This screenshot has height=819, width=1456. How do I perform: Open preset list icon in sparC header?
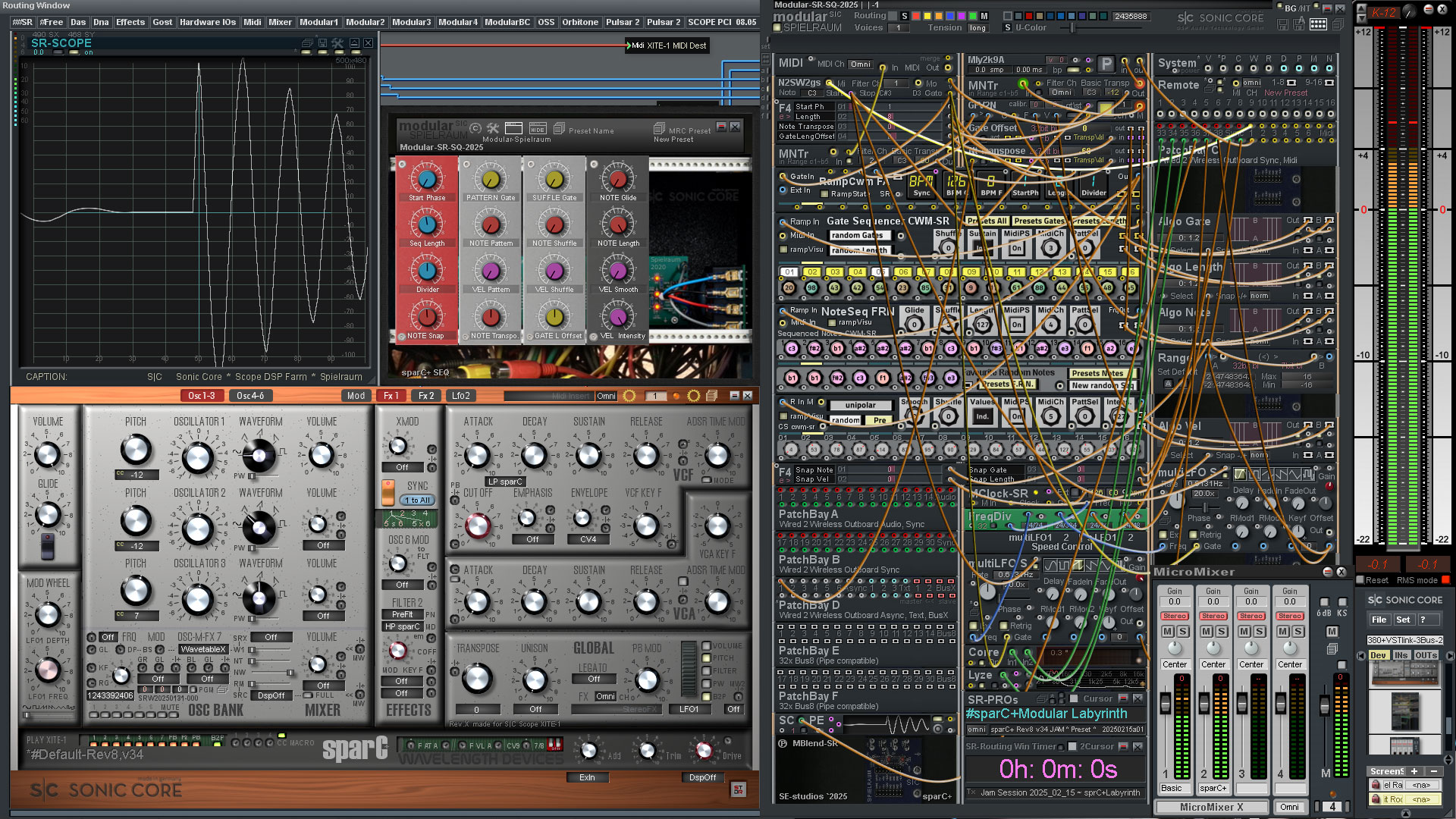[711, 396]
